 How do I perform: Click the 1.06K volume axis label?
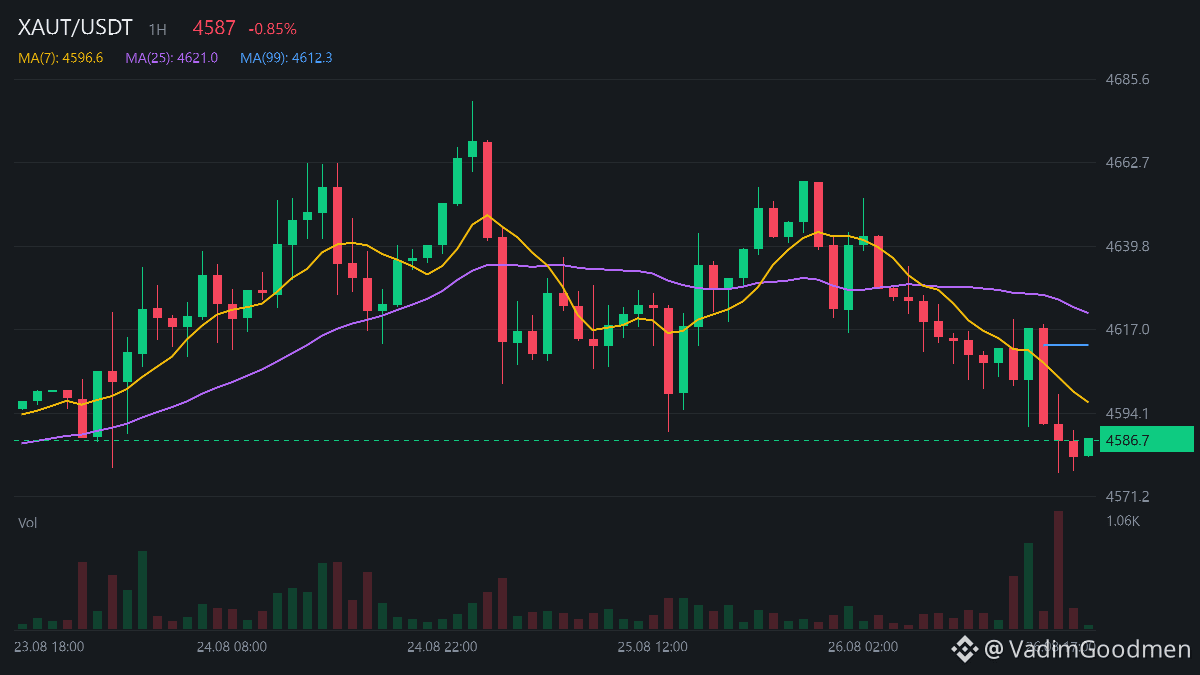point(1123,520)
